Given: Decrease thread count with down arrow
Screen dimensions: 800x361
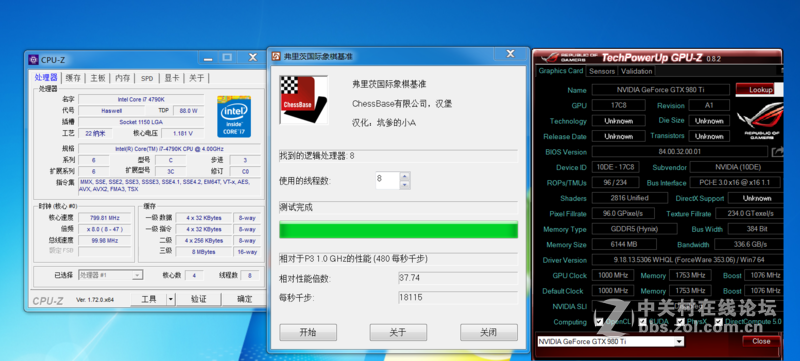Looking at the screenshot, I should (x=405, y=185).
